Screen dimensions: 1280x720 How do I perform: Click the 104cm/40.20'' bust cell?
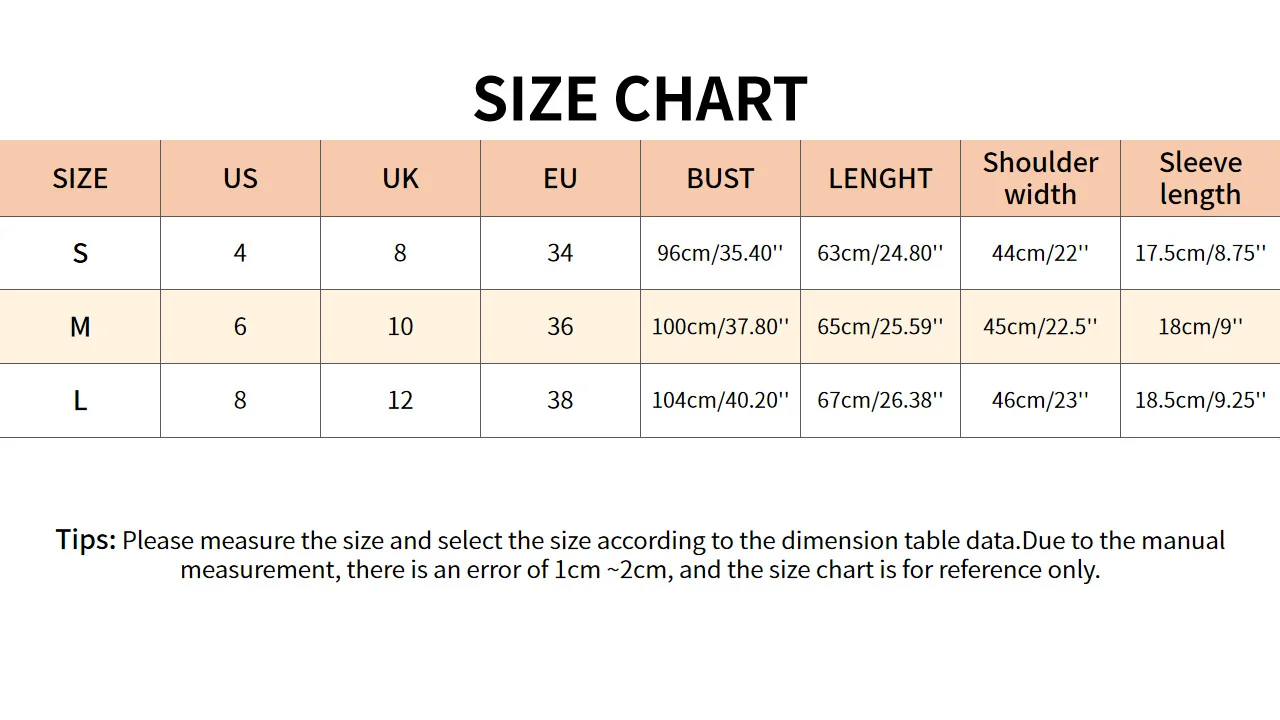[720, 401]
